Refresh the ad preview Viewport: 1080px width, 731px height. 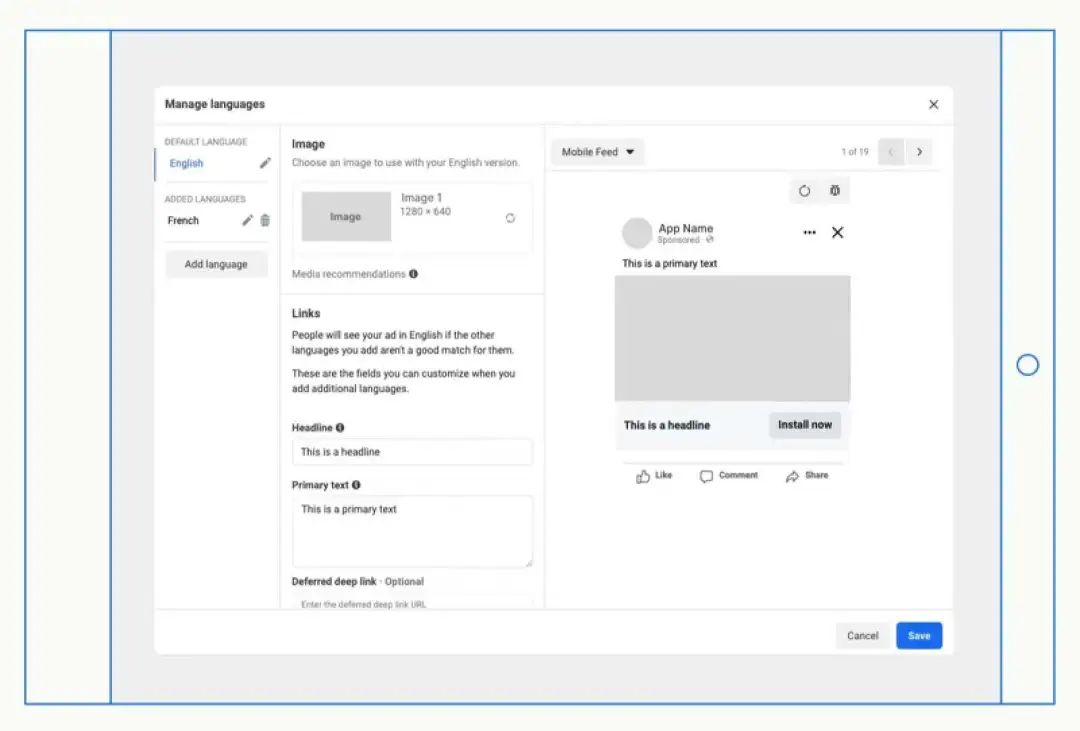(804, 191)
